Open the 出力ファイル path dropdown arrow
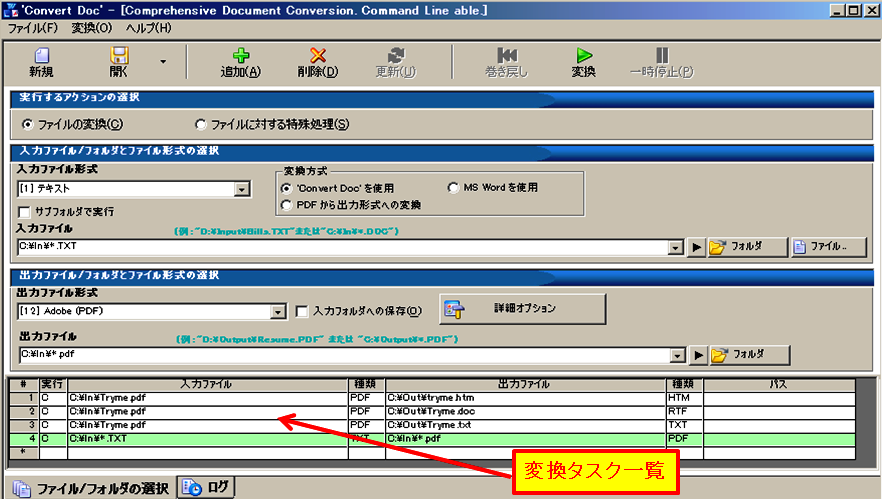 (678, 355)
